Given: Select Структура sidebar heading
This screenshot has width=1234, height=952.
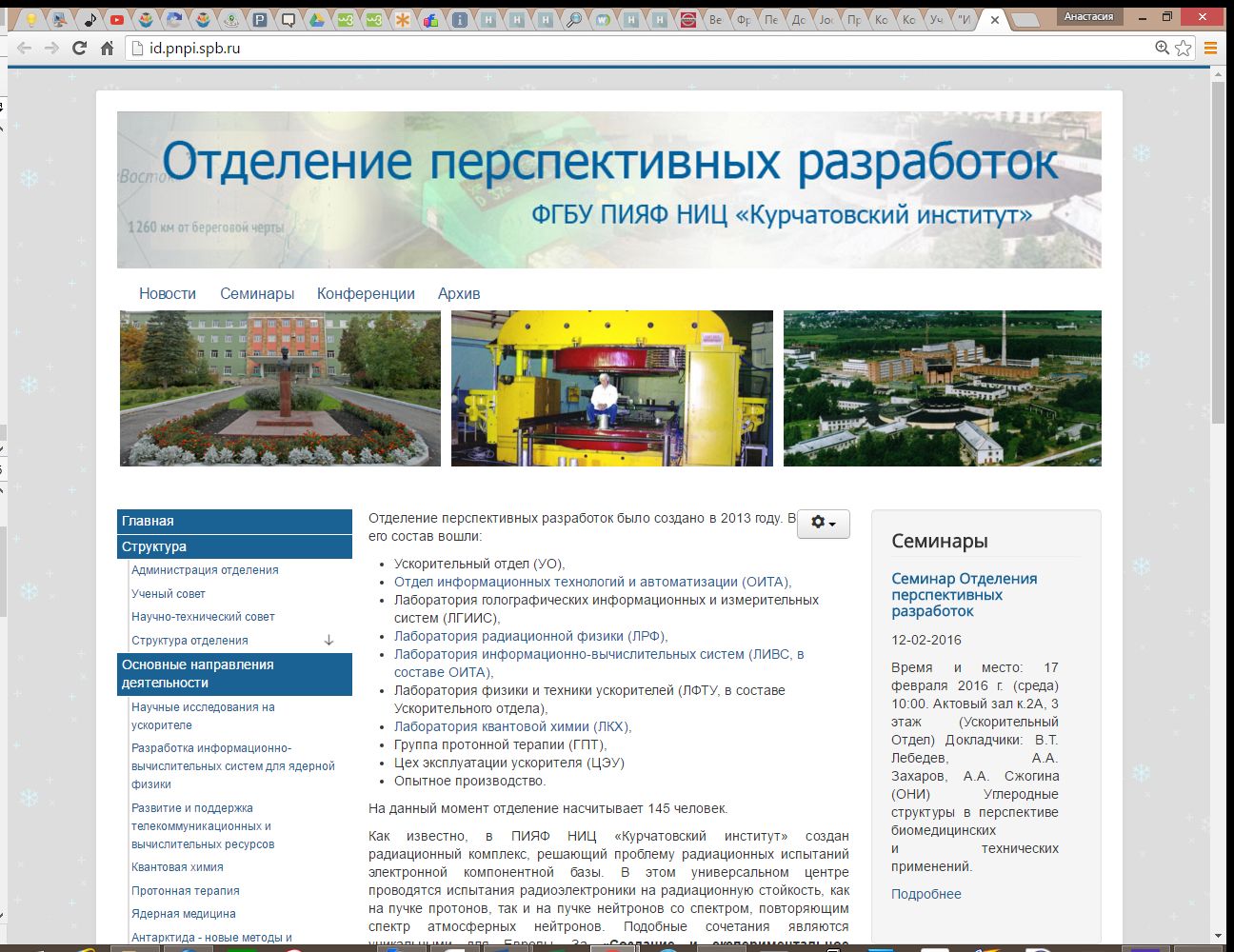Looking at the screenshot, I should (x=234, y=546).
